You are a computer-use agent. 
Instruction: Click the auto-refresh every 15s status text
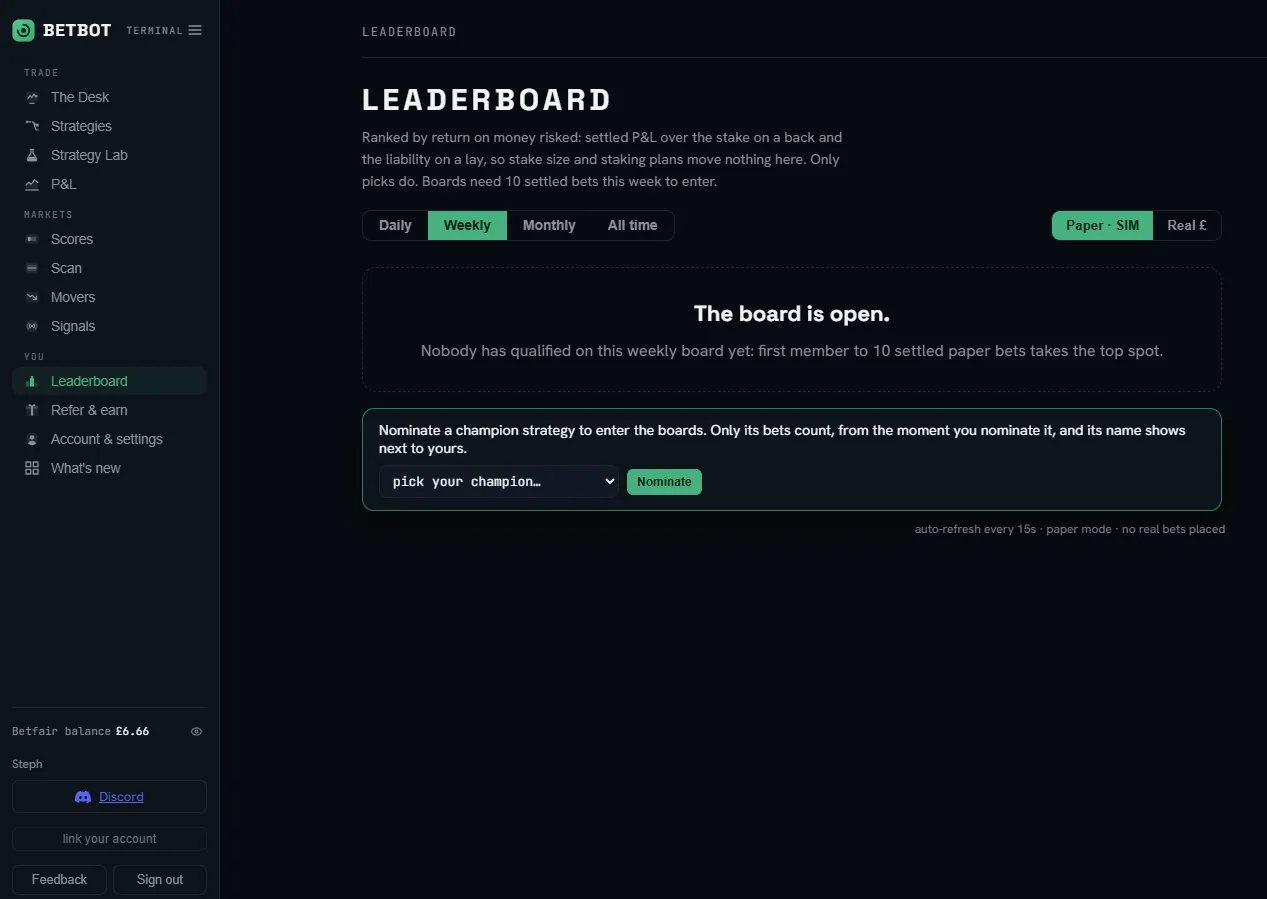[975, 529]
